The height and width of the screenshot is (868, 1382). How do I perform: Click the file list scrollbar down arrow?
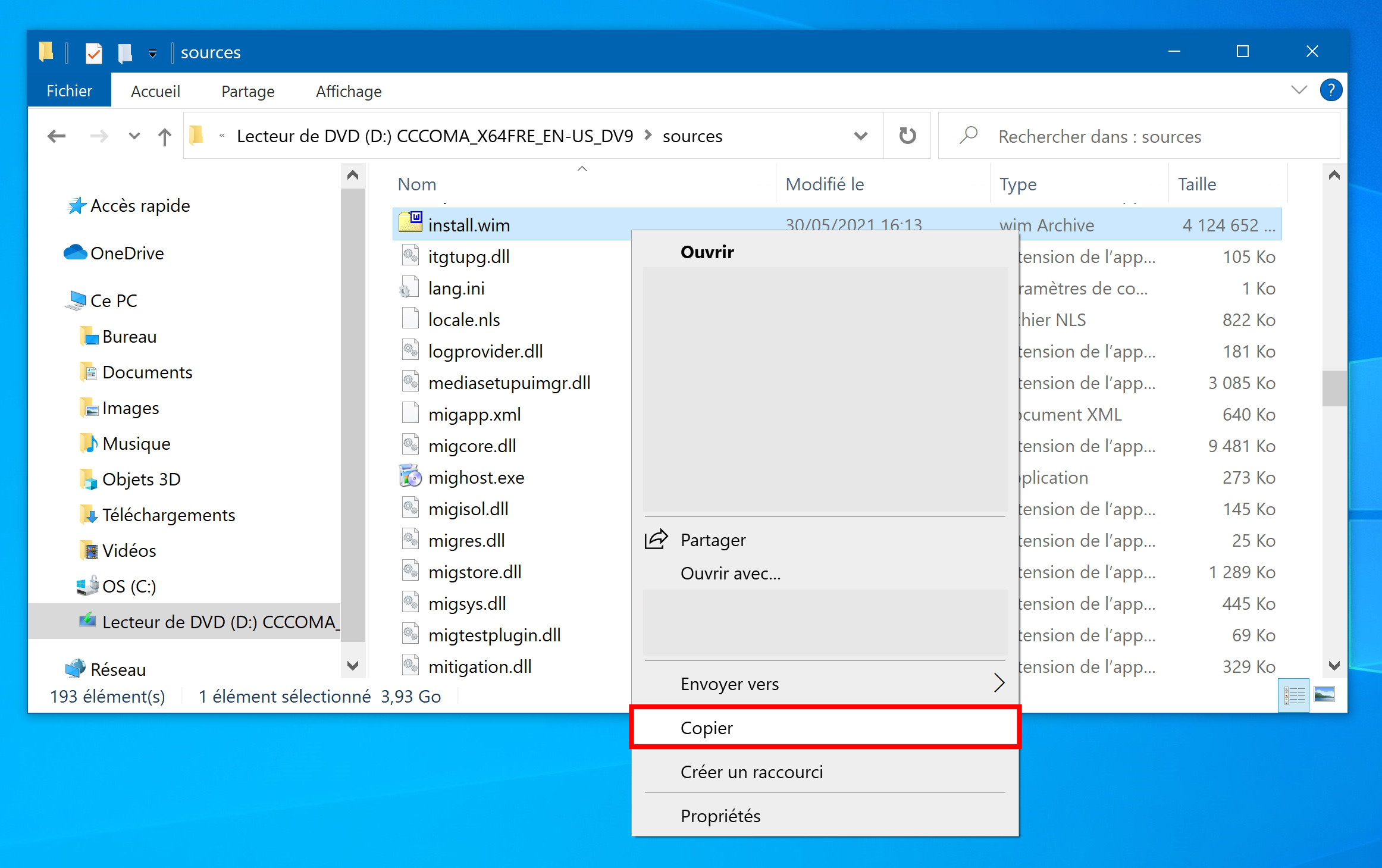(1334, 666)
